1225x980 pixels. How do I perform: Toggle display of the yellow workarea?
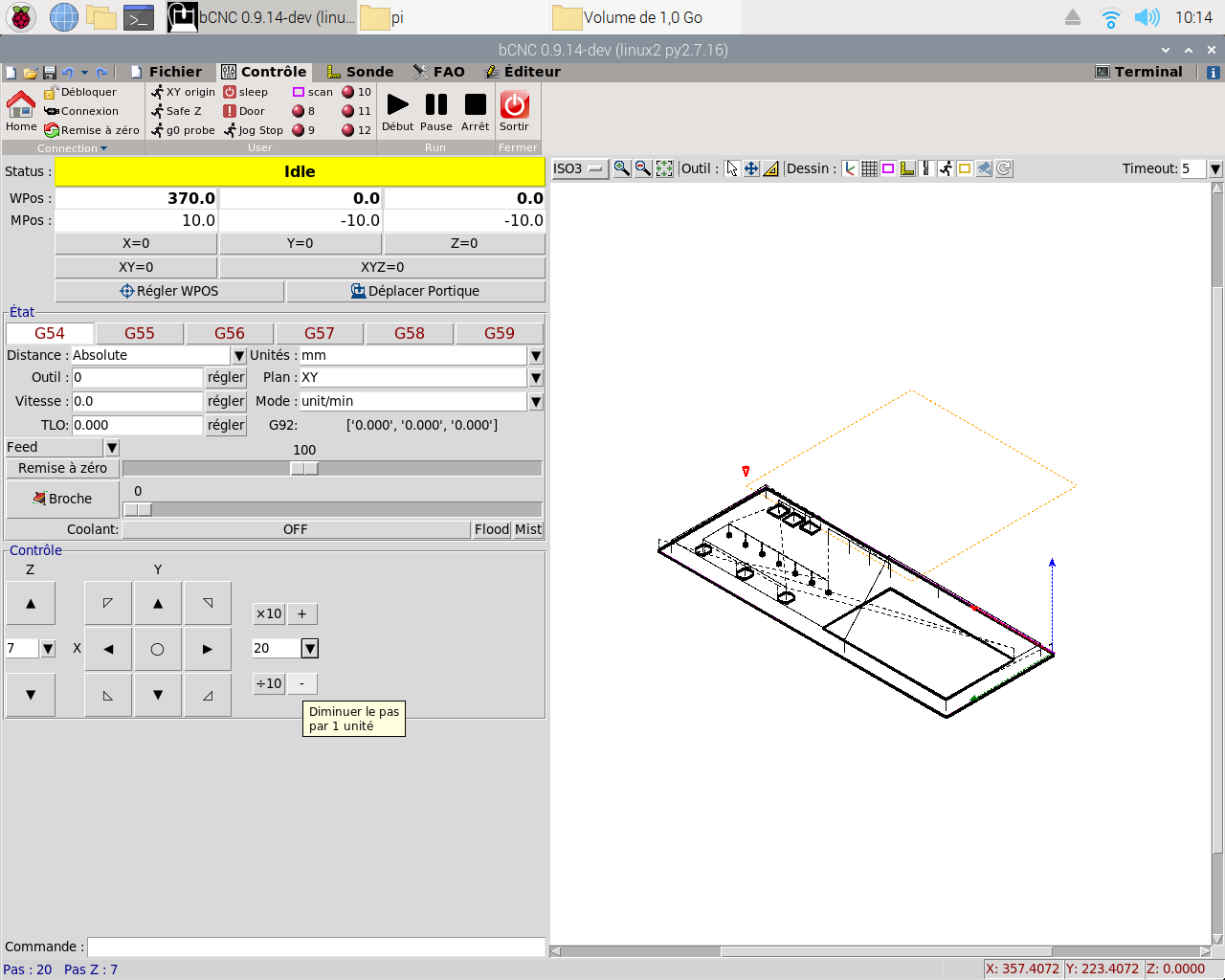[965, 168]
